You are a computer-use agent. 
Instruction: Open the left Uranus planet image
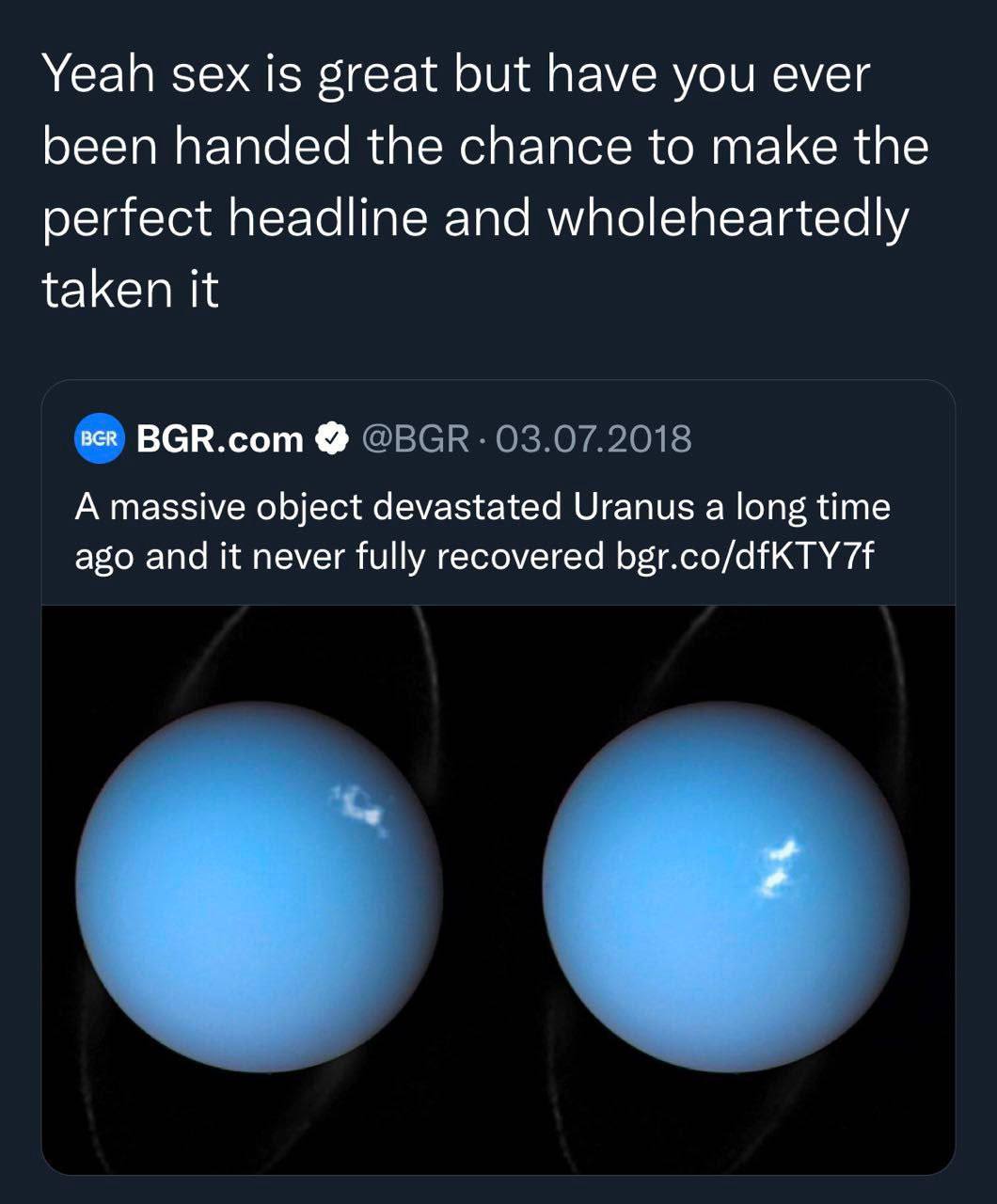259,887
